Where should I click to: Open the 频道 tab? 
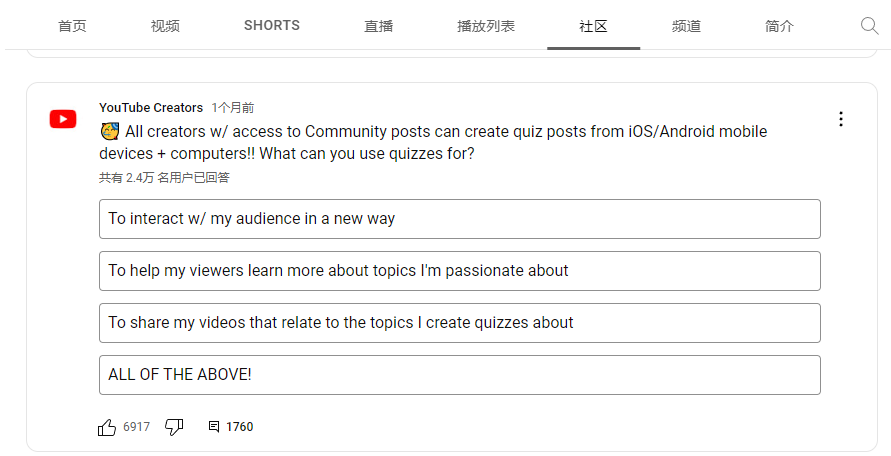coord(686,26)
